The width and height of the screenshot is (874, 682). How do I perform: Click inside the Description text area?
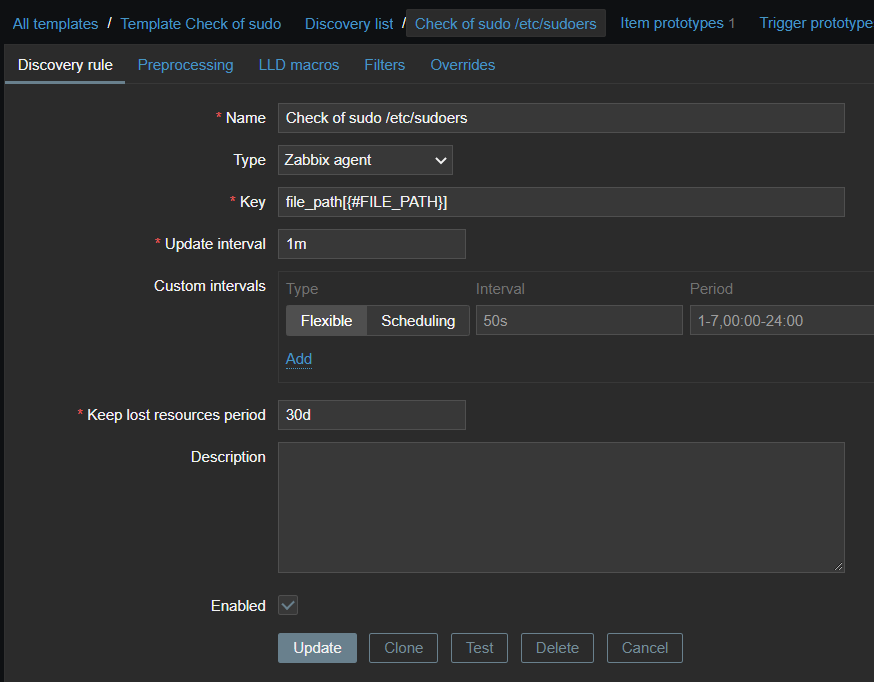tap(560, 505)
